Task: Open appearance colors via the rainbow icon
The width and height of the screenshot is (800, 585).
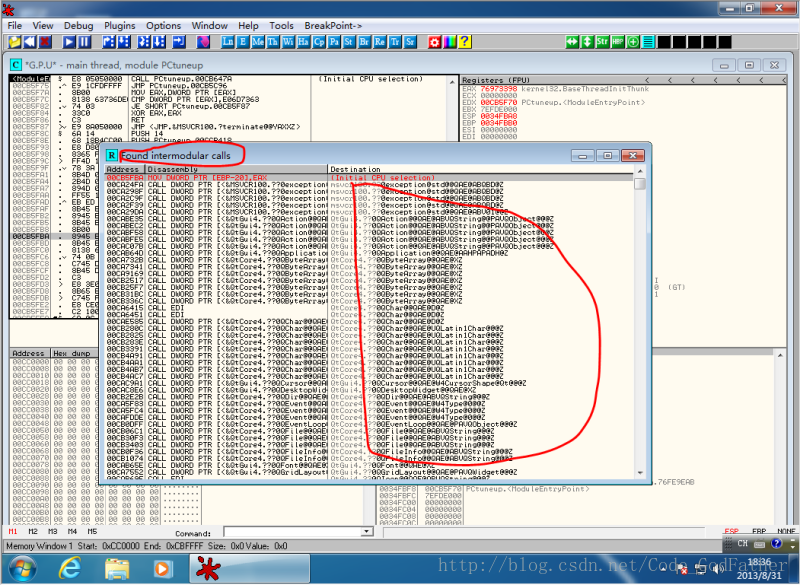Action: coord(449,42)
